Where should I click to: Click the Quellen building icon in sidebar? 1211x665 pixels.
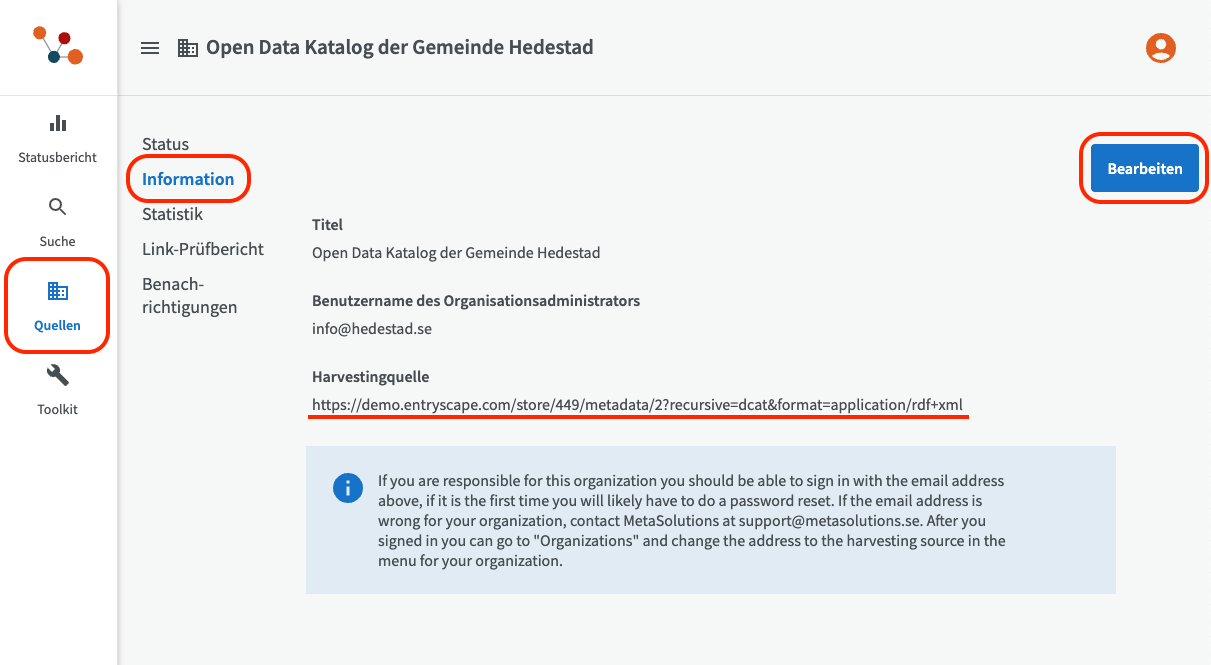58,291
